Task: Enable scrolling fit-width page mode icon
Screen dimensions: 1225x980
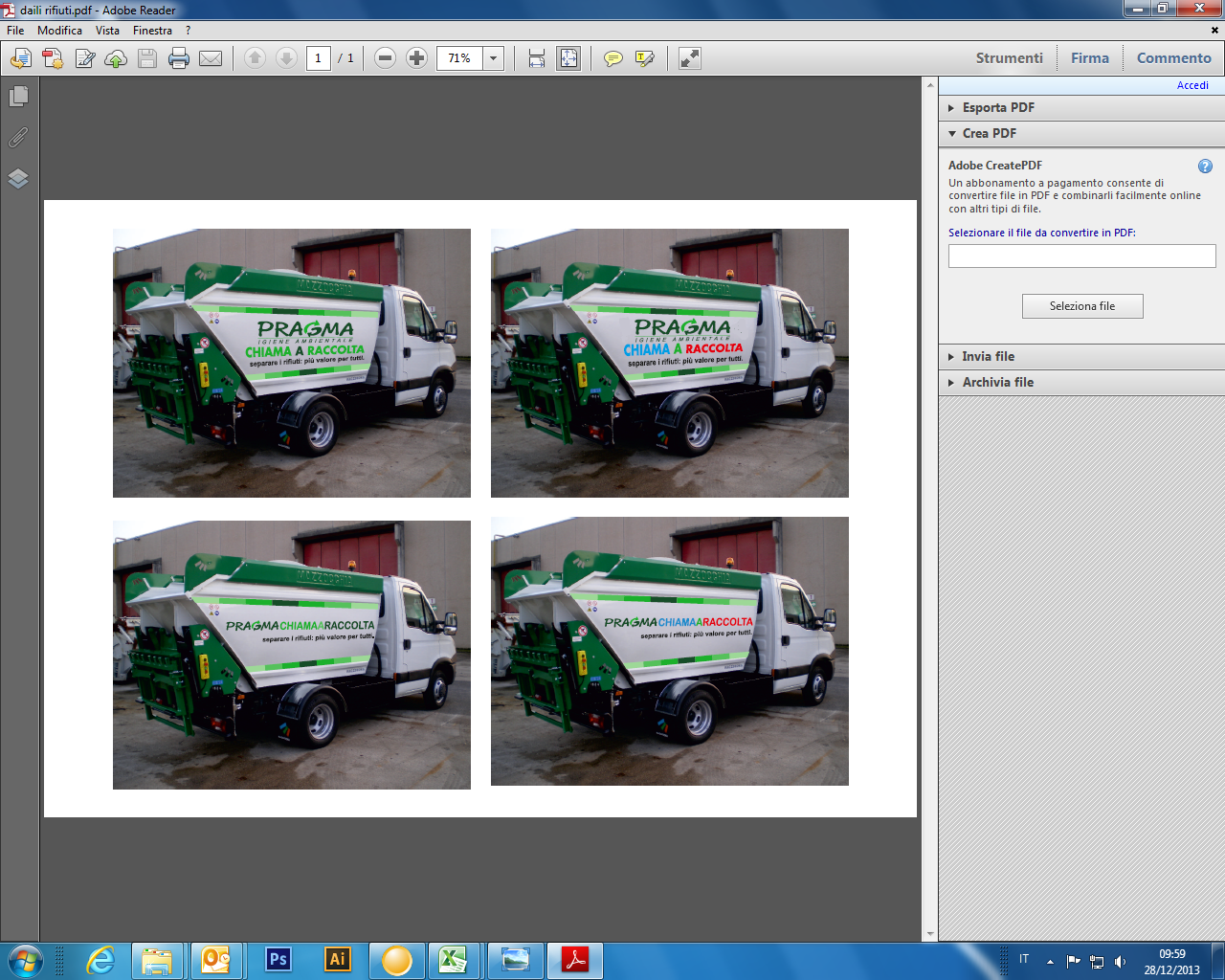Action: [537, 58]
